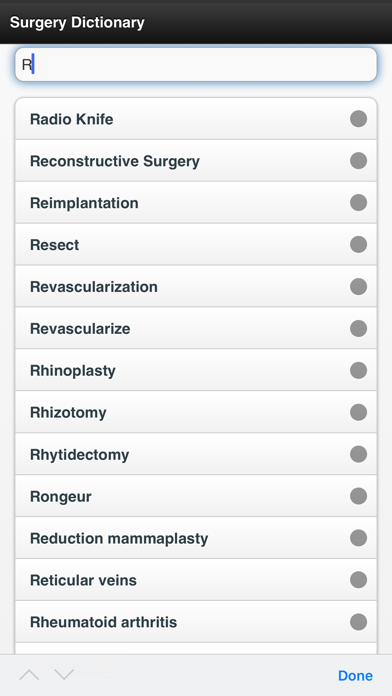392x696 pixels.
Task: Tap the gray circle beside Revascularization
Action: click(358, 286)
